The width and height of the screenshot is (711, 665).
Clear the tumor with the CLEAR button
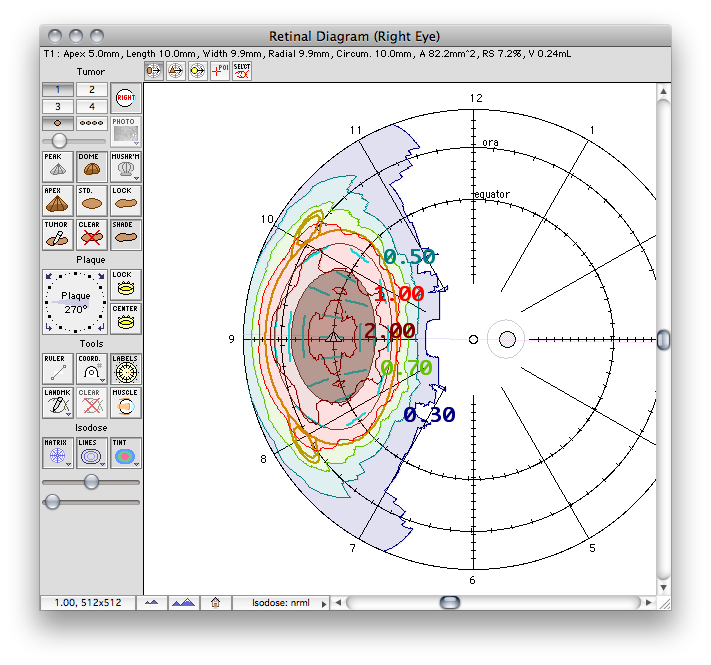(92, 235)
